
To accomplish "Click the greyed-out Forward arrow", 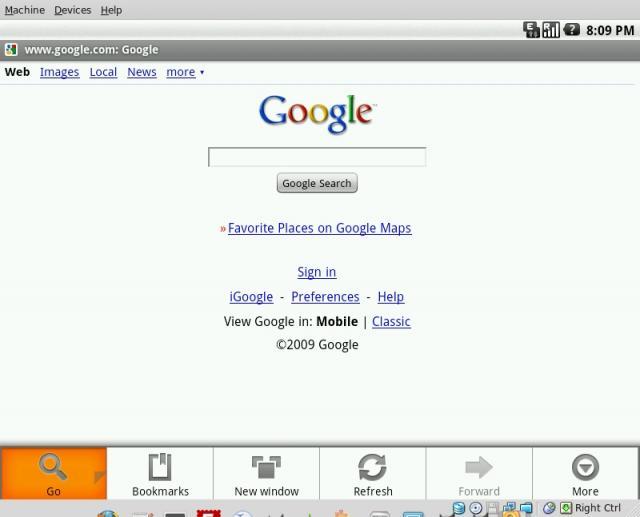I will pyautogui.click(x=479, y=467).
